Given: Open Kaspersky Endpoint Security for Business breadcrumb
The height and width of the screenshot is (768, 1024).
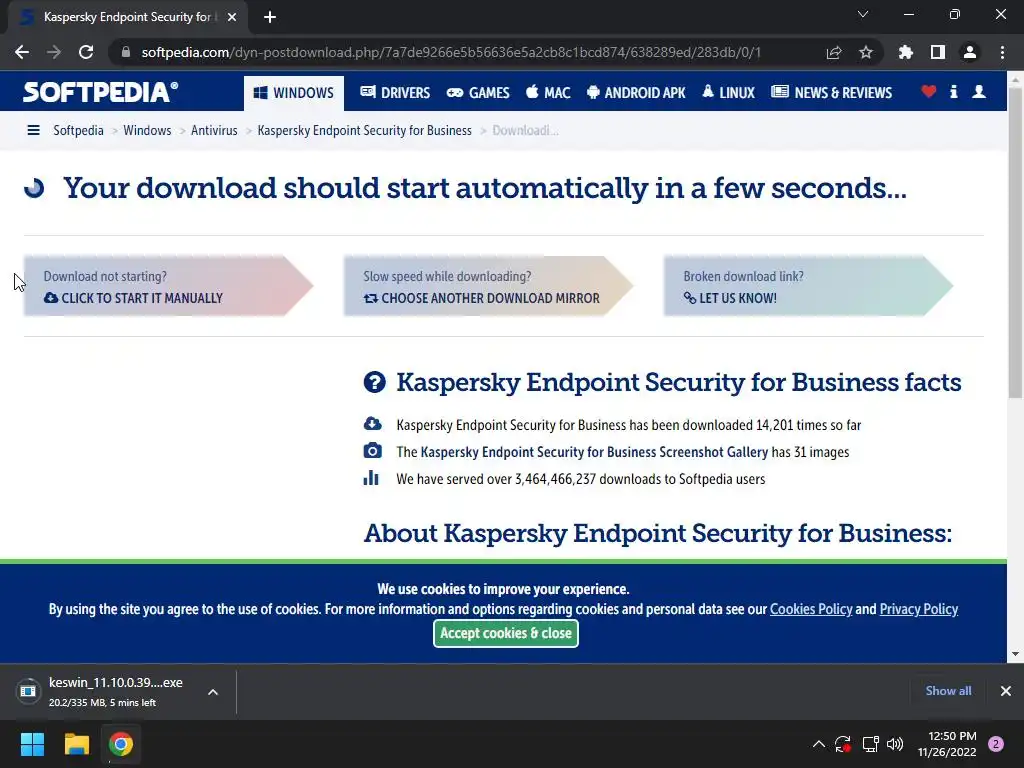Looking at the screenshot, I should click(x=364, y=131).
